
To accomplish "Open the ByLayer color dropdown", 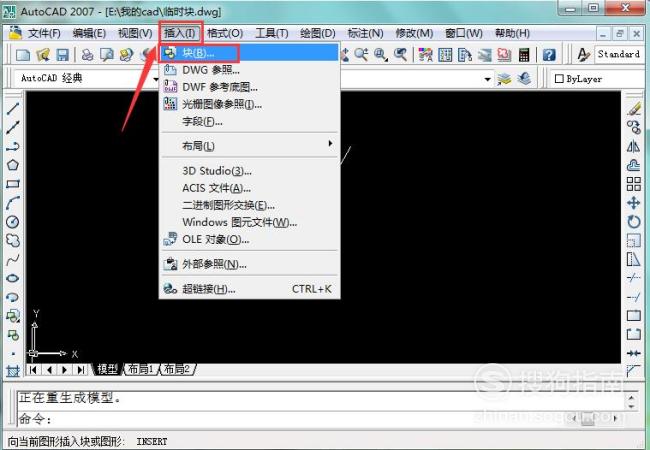I will (x=598, y=79).
